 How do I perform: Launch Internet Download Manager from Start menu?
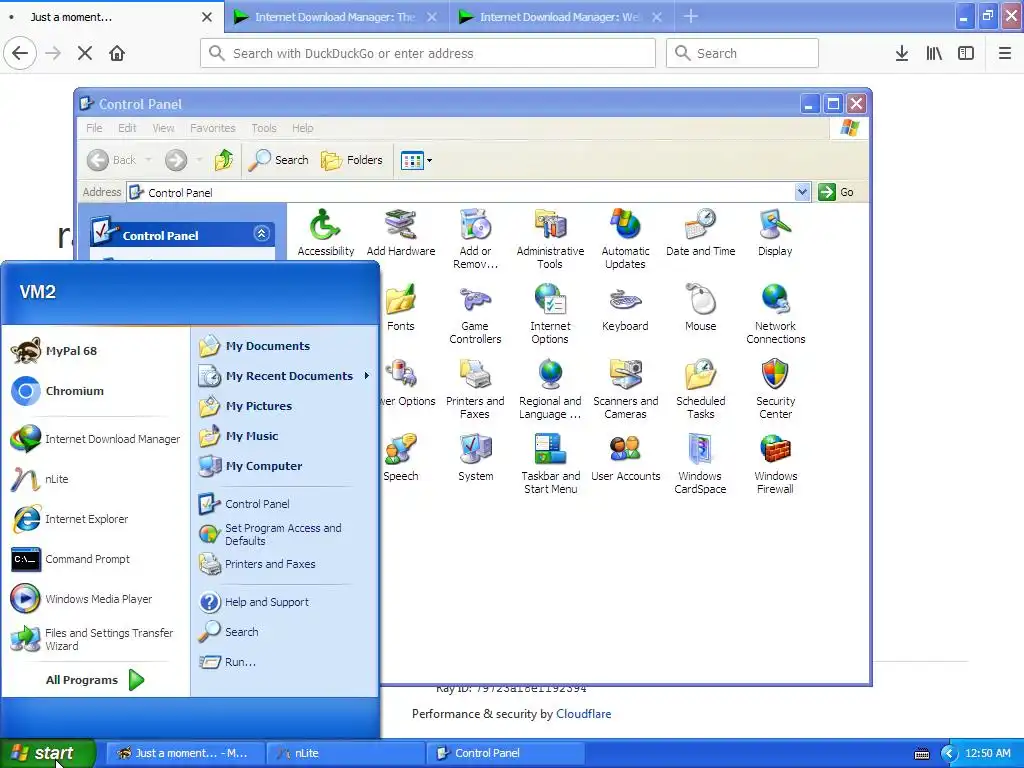96,439
